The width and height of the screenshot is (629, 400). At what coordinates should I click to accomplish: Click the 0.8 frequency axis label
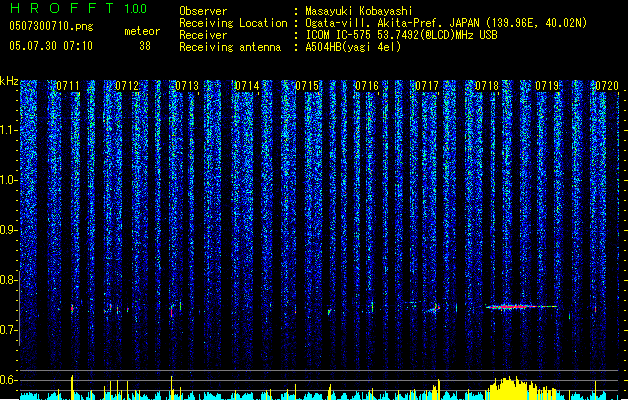(x=8, y=280)
